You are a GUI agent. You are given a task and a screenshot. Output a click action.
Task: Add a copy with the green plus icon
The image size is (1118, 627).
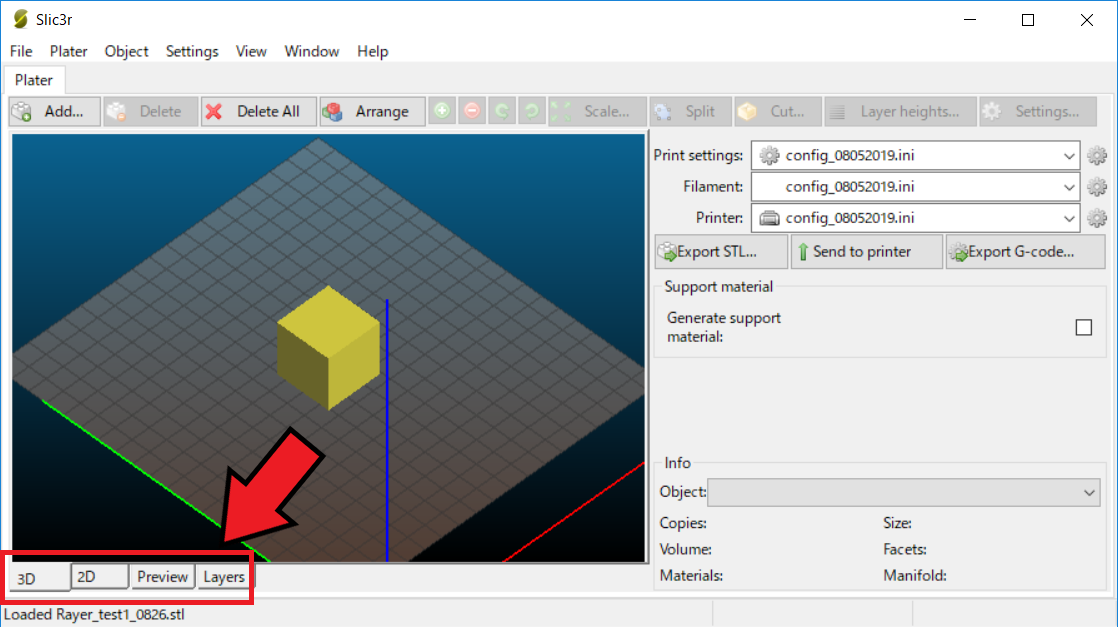click(x=442, y=111)
